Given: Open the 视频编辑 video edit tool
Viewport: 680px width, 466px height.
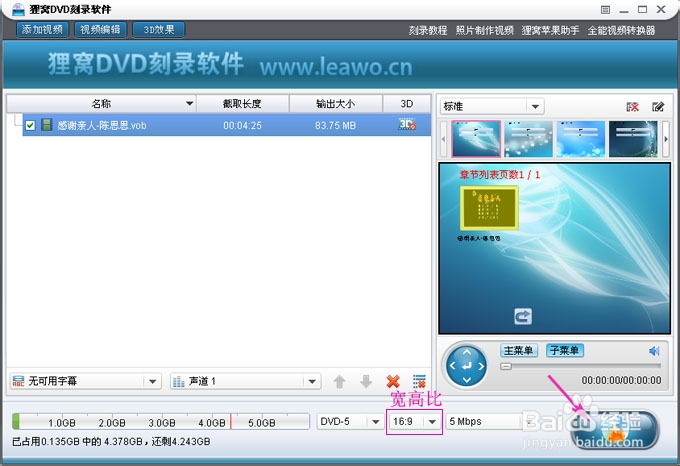Looking at the screenshot, I should click(100, 30).
